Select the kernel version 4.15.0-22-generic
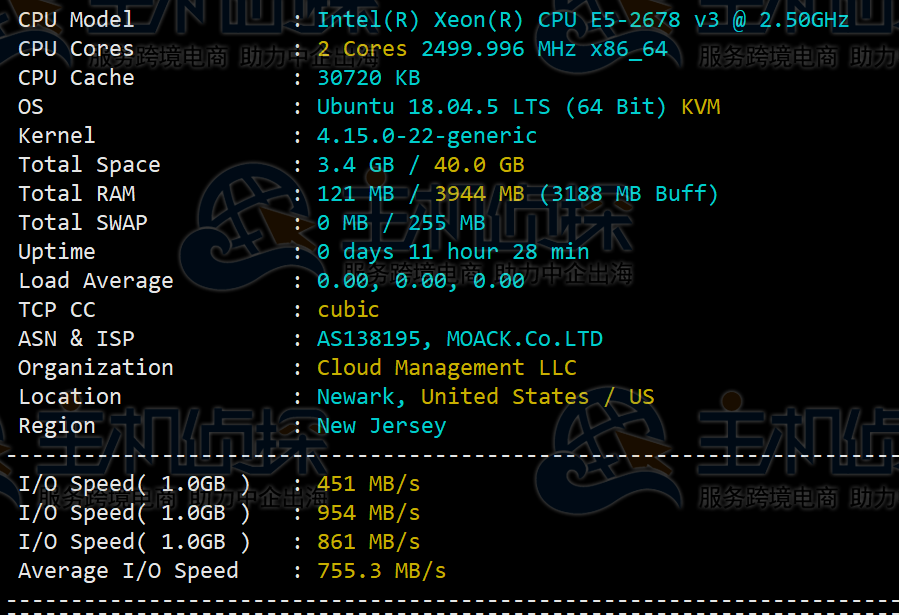Image resolution: width=899 pixels, height=615 pixels. tap(427, 136)
